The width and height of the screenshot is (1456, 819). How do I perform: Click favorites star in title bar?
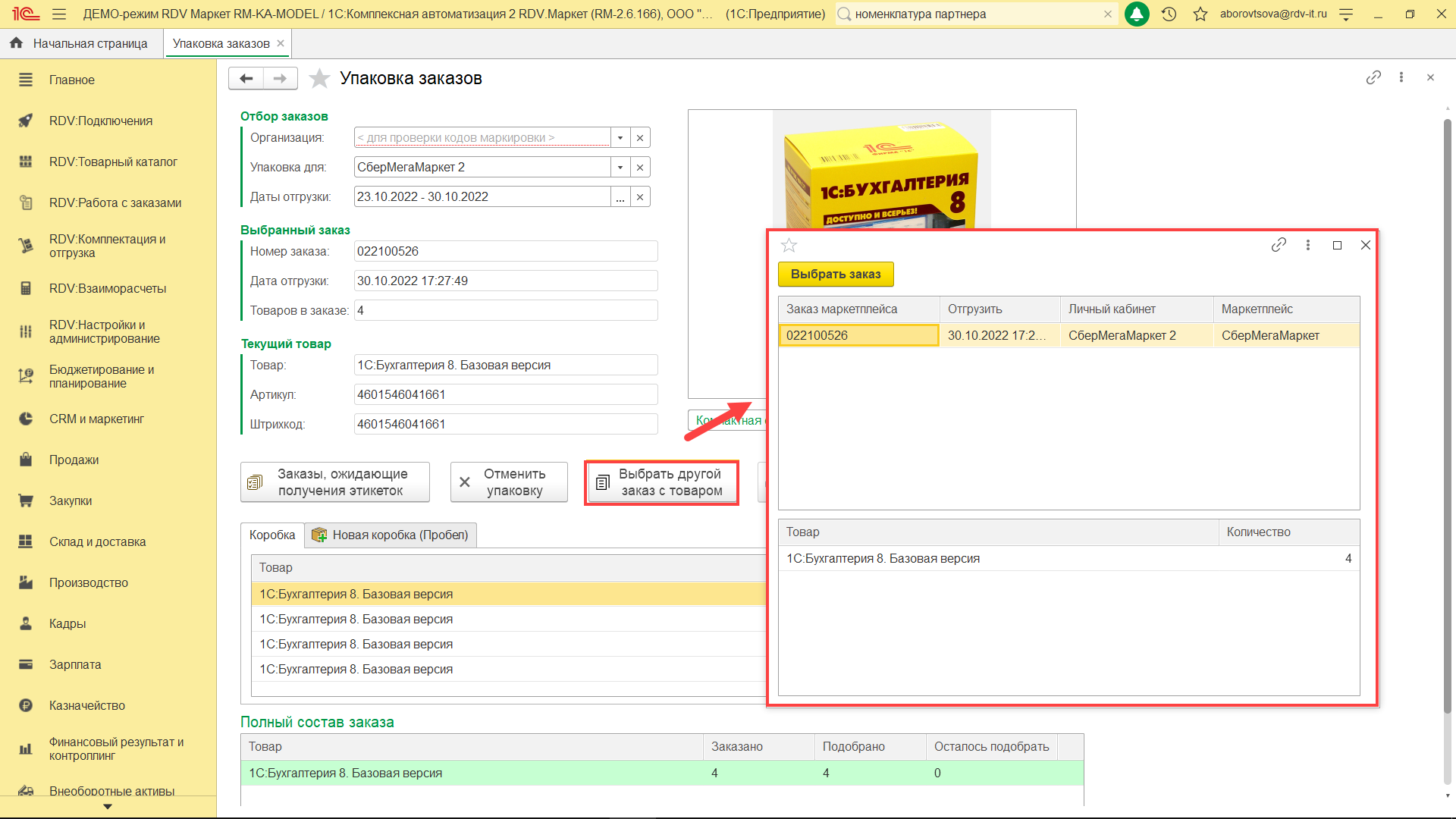pyautogui.click(x=1200, y=14)
